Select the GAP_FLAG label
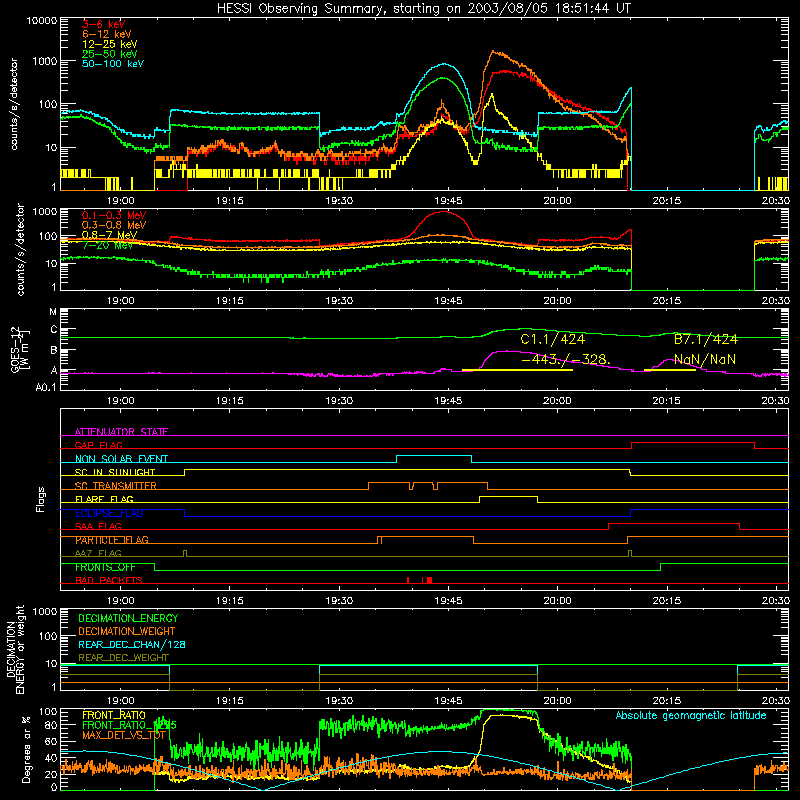Image resolution: width=800 pixels, height=800 pixels. [98, 445]
